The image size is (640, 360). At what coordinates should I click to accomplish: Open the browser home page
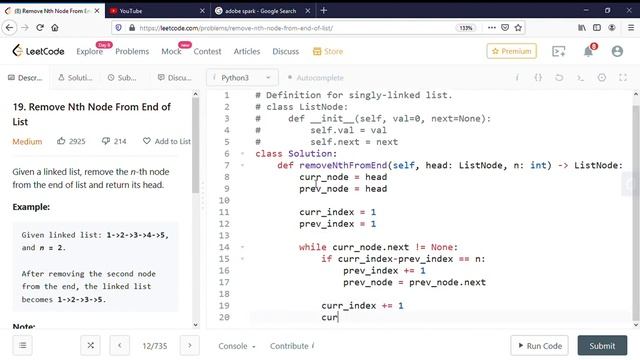tap(55, 28)
